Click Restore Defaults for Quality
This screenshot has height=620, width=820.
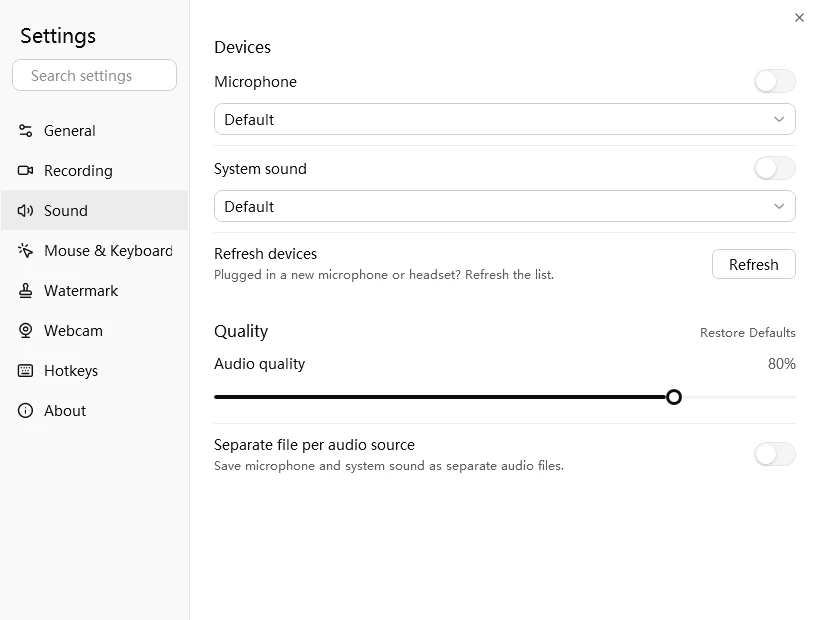[x=747, y=333]
